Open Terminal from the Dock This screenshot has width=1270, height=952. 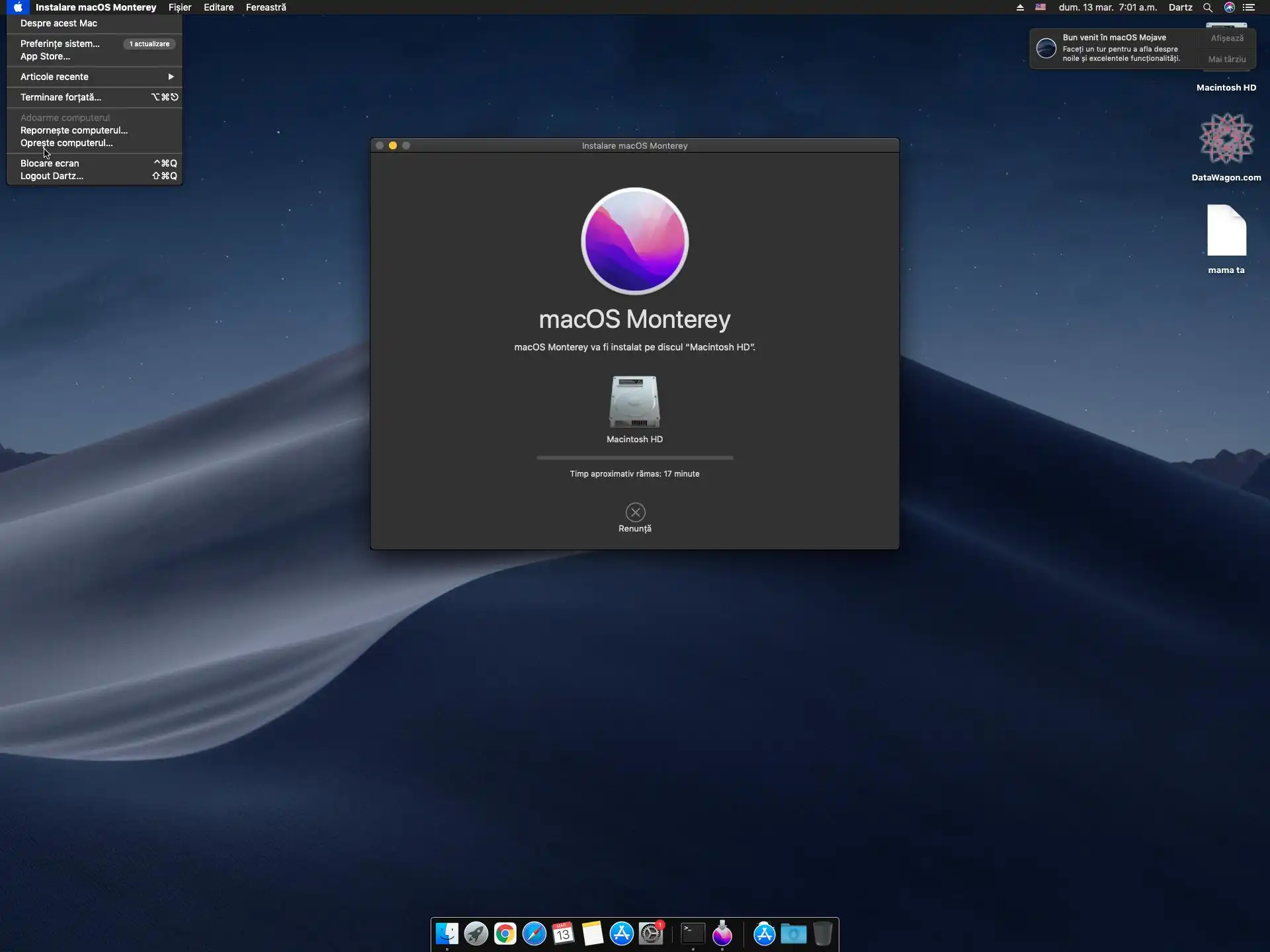pyautogui.click(x=693, y=933)
